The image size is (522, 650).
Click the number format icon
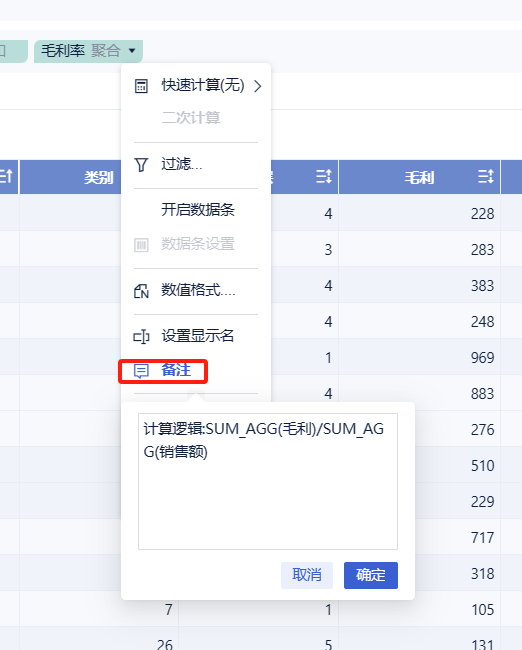click(141, 291)
